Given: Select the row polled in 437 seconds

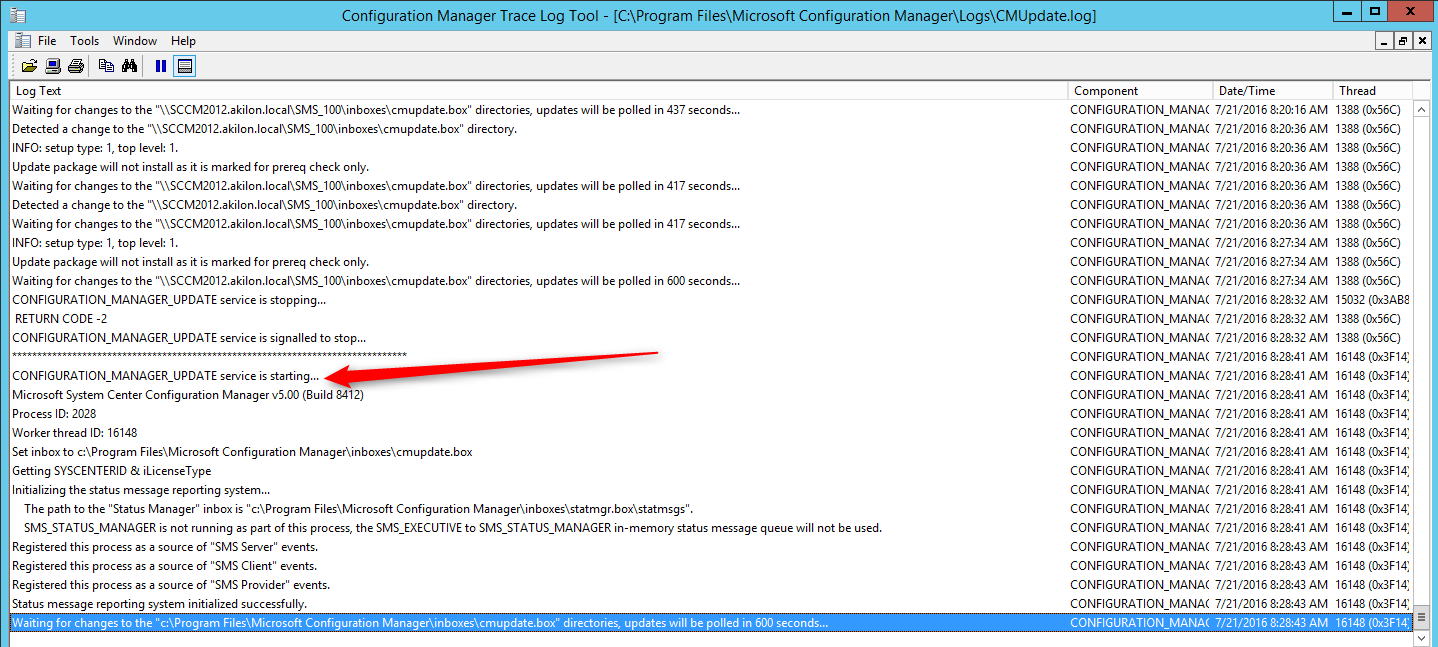Looking at the screenshot, I should [710, 110].
